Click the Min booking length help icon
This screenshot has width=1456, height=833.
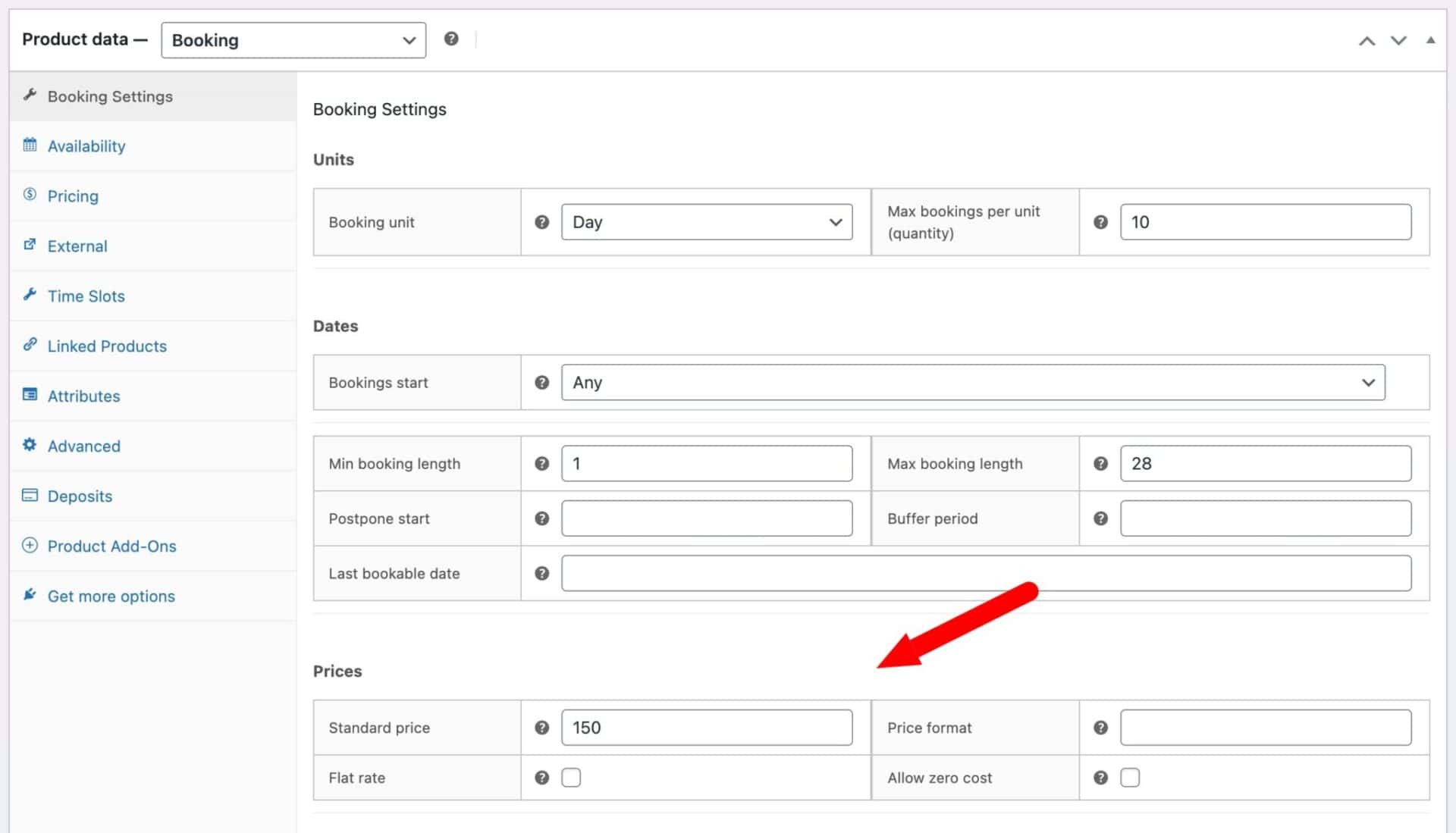tap(541, 463)
